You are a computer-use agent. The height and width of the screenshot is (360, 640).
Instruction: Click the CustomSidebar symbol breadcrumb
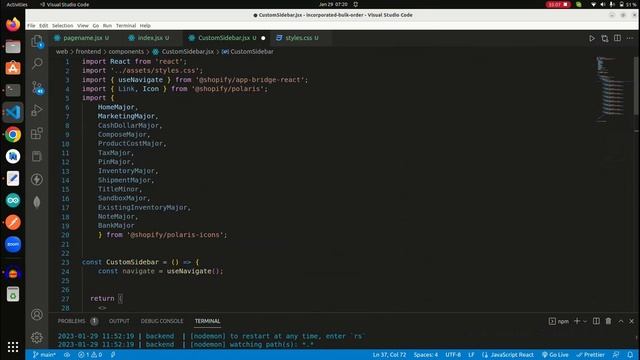248,52
